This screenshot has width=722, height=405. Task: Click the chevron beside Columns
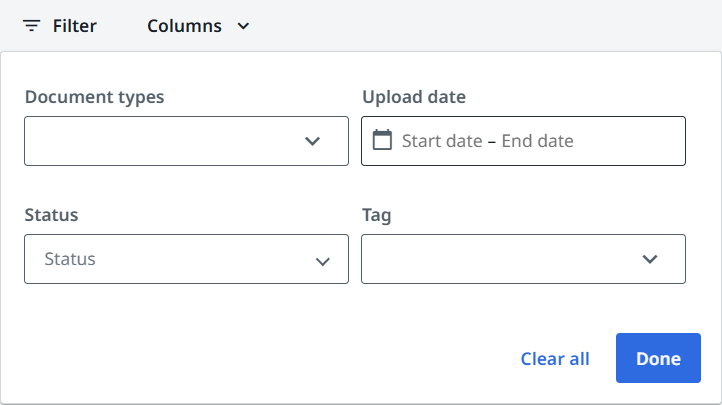[243, 26]
